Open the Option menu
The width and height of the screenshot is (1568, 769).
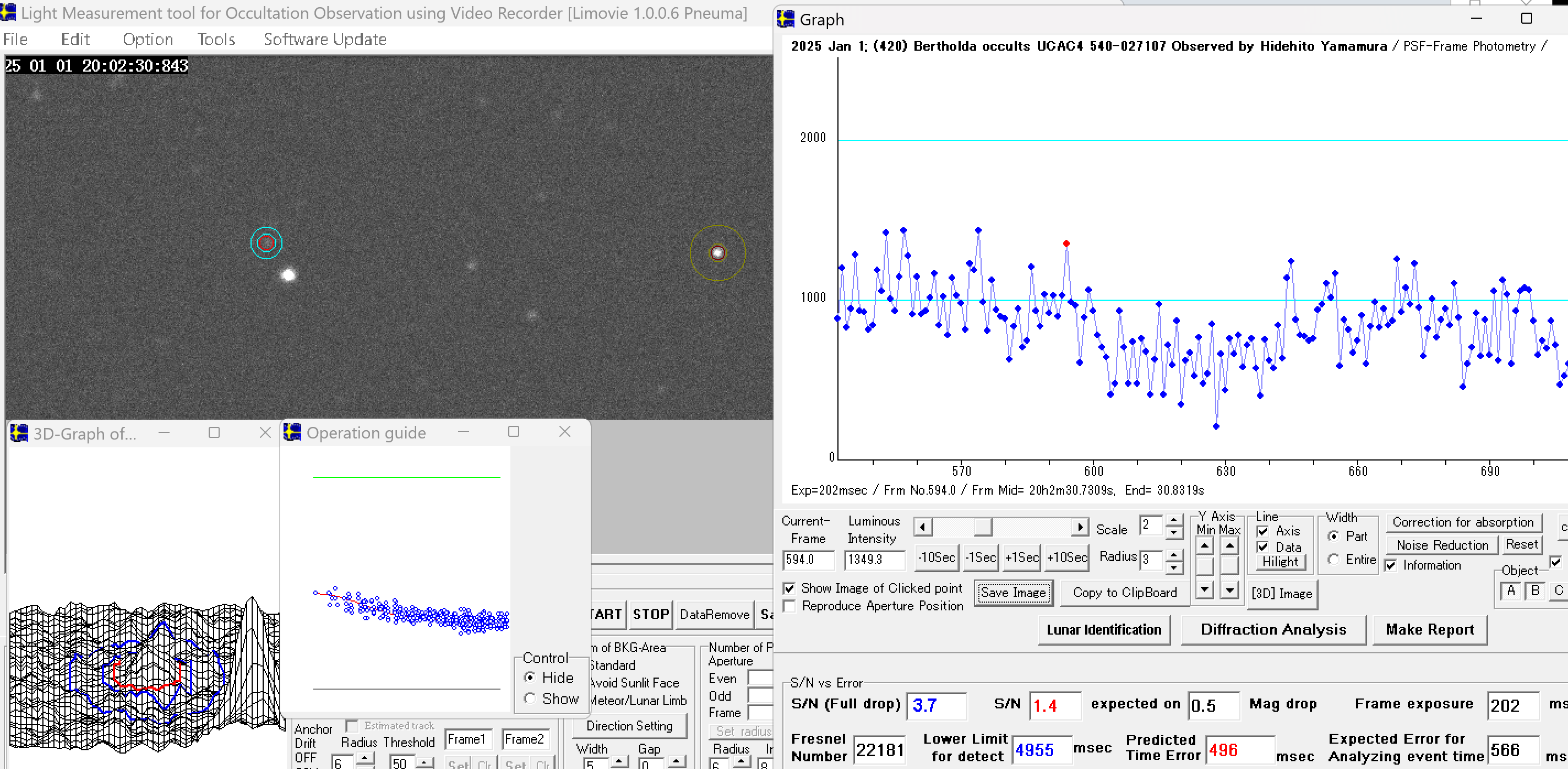pyautogui.click(x=148, y=40)
